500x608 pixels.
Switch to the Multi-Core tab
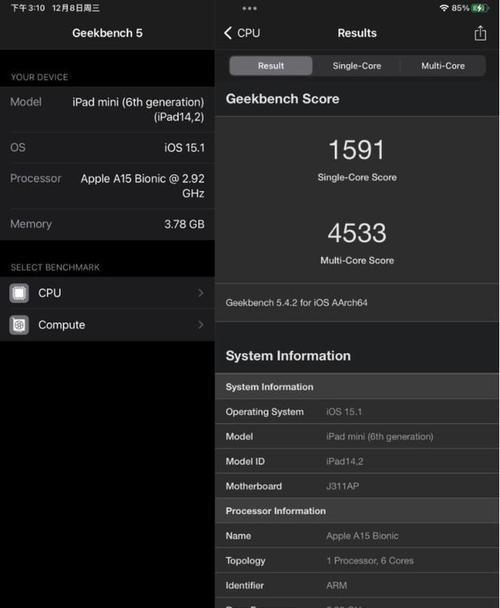(443, 66)
